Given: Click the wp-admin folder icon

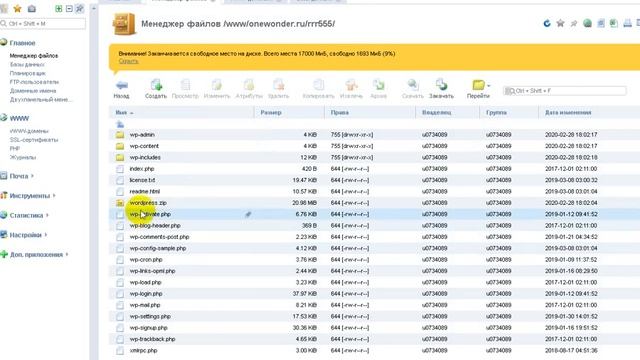Looking at the screenshot, I should [x=120, y=135].
